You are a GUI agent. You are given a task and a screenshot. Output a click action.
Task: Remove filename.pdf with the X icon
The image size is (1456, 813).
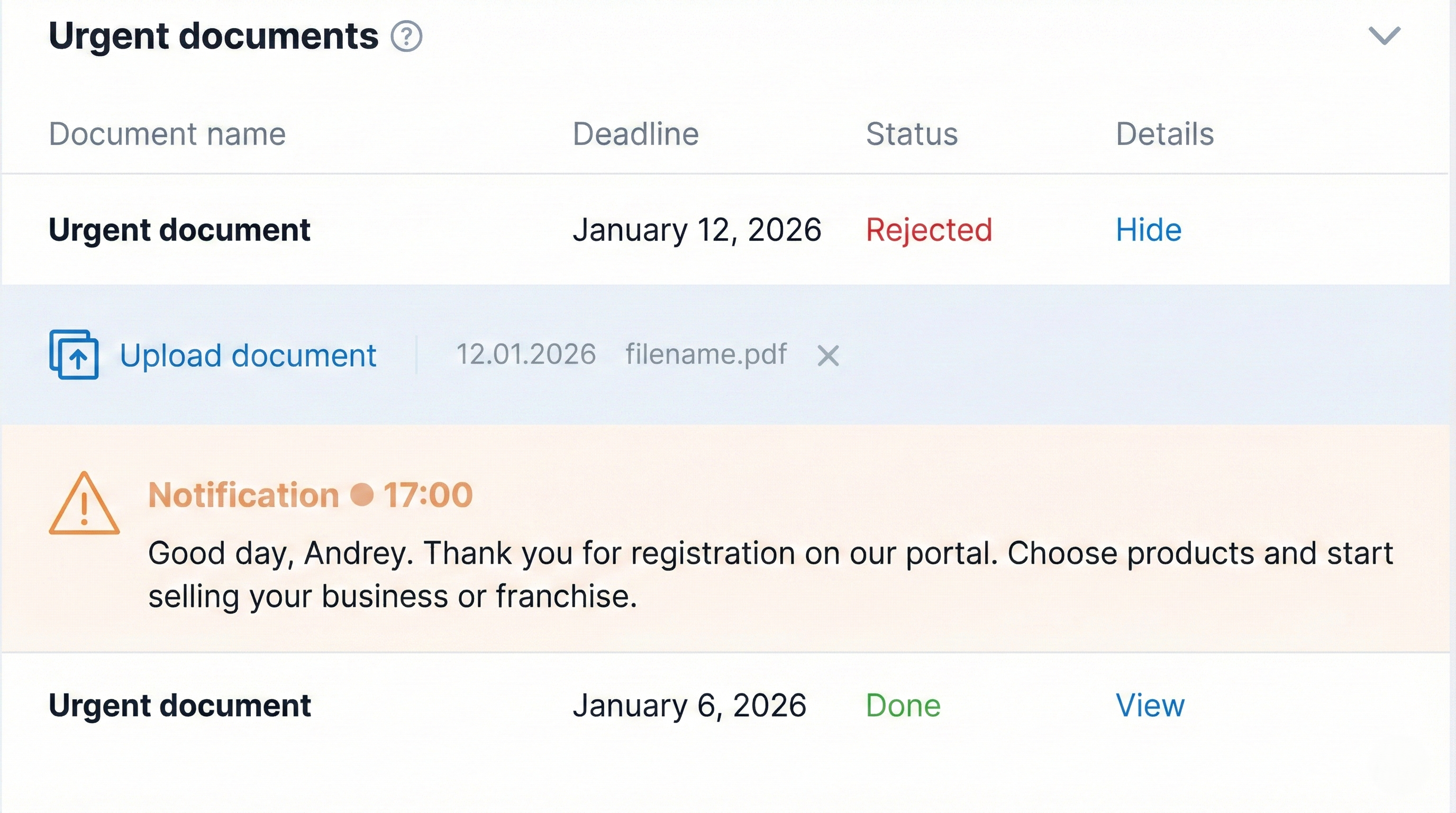coord(828,356)
